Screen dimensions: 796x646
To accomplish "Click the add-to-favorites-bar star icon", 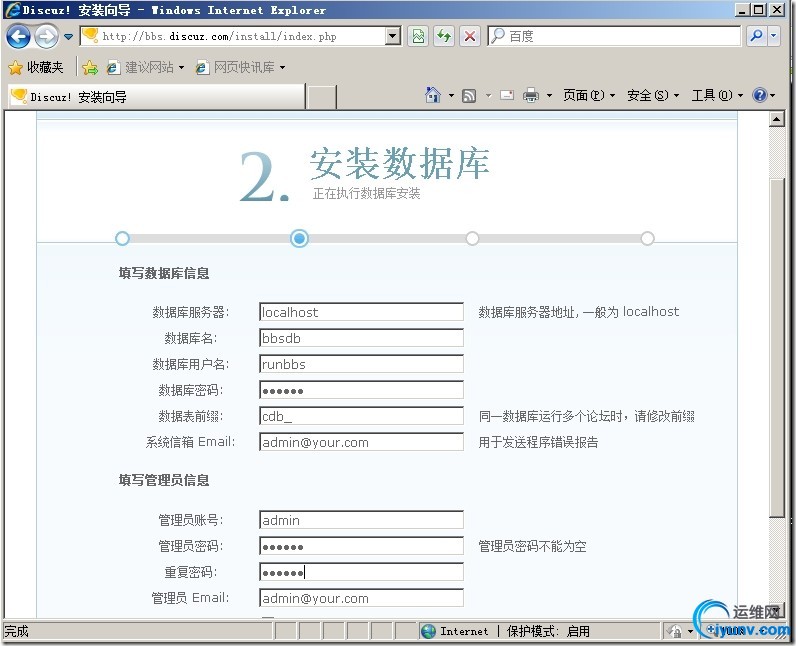I will click(90, 67).
